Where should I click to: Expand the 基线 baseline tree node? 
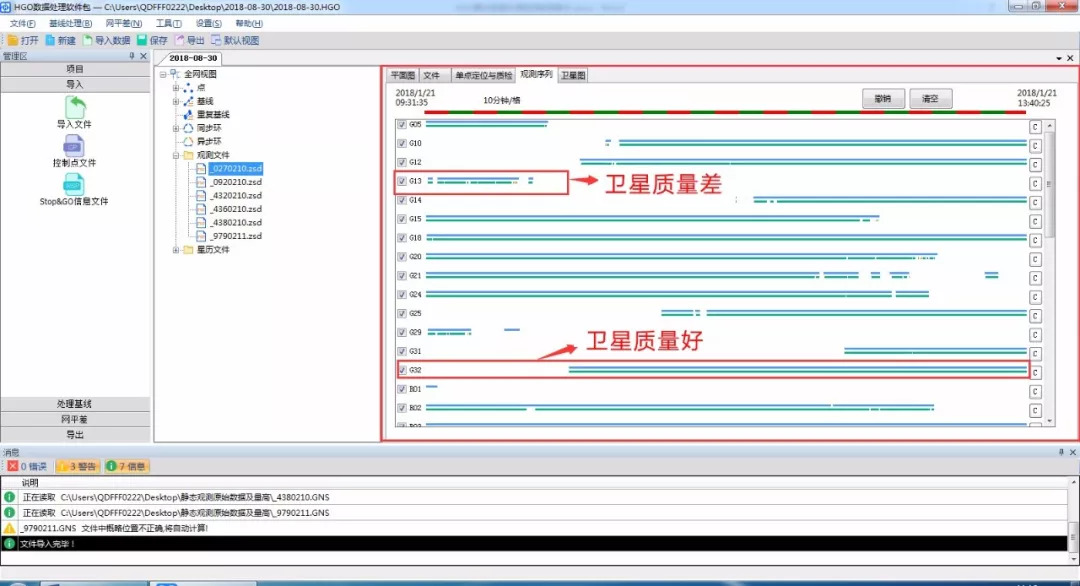(176, 101)
